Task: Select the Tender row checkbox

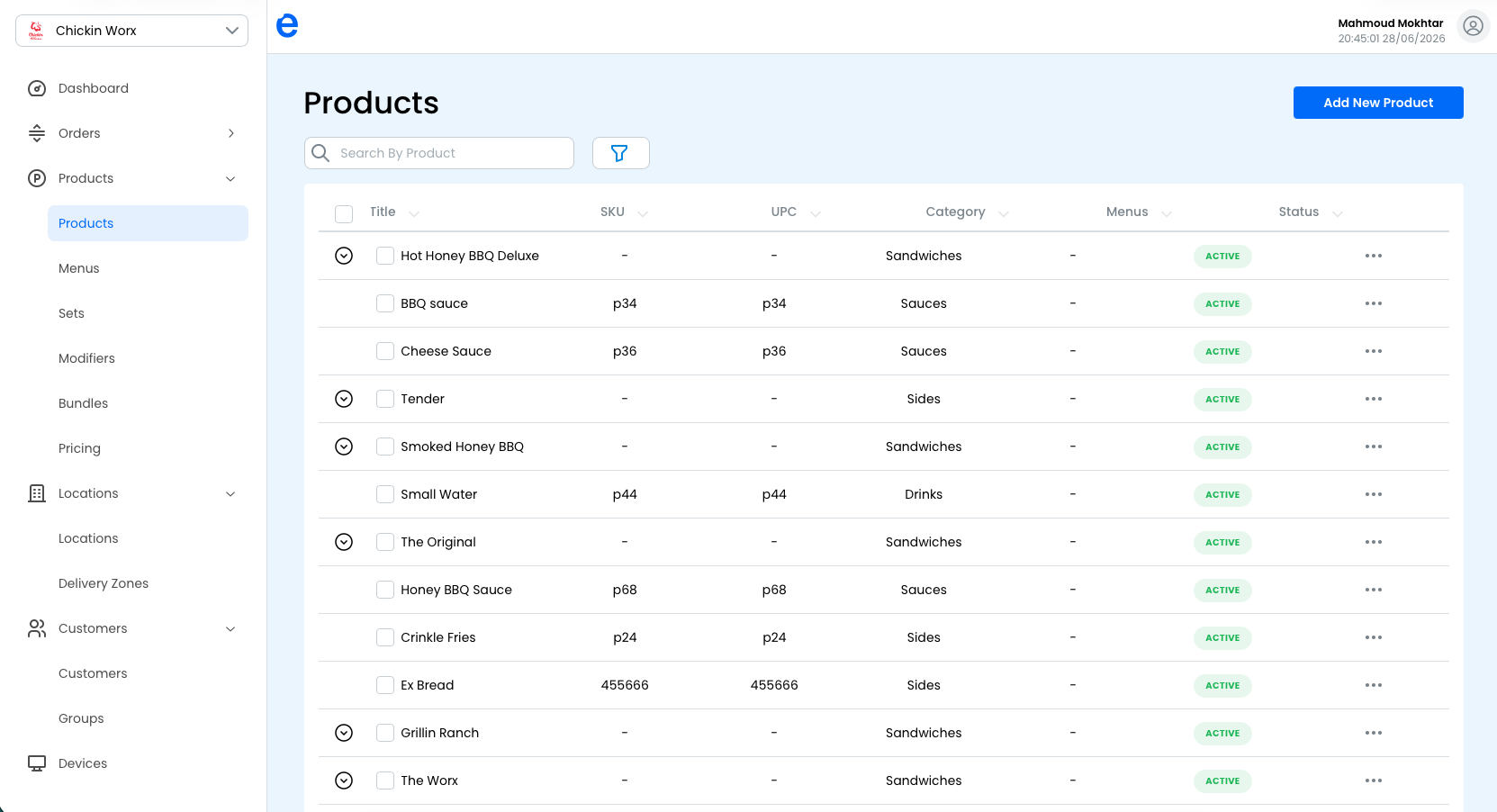Action: click(x=385, y=399)
